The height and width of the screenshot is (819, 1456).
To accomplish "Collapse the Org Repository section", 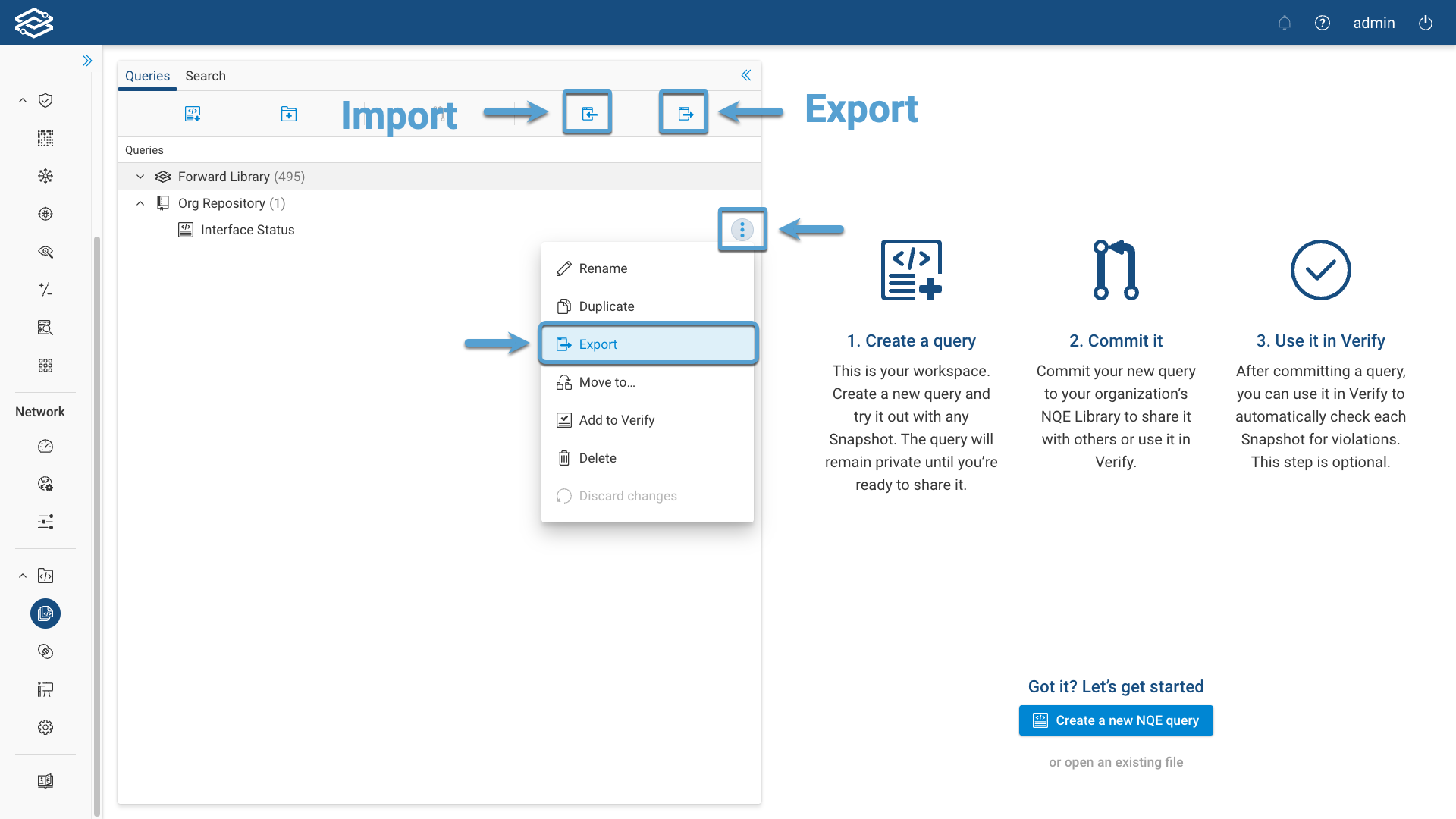I will coord(140,202).
